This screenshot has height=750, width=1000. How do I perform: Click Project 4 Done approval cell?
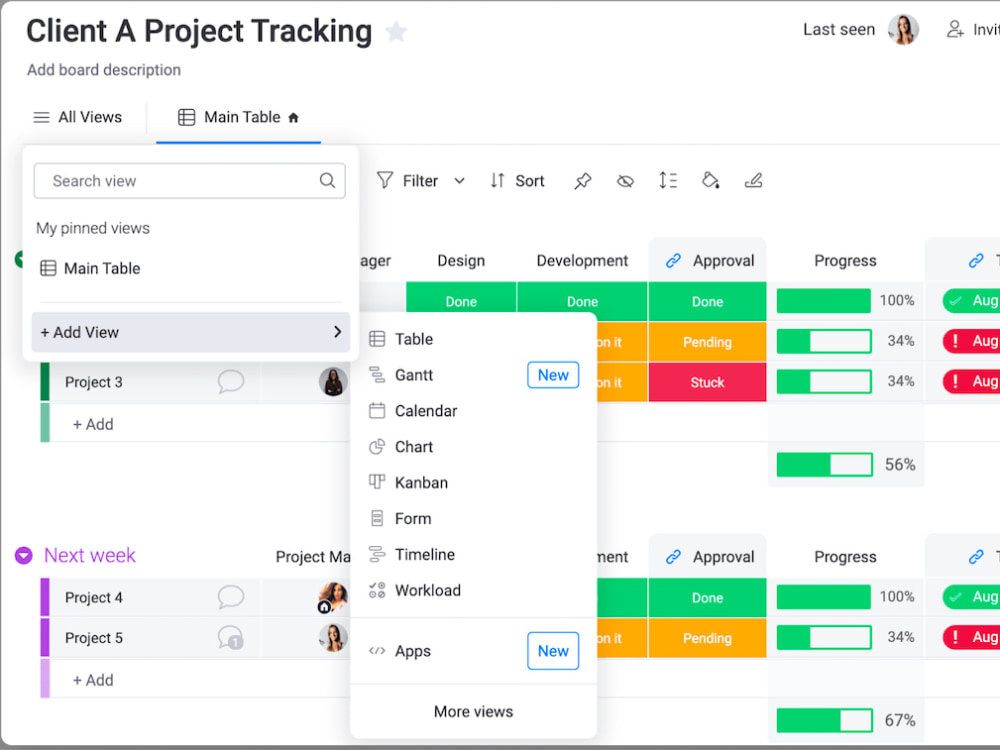707,598
